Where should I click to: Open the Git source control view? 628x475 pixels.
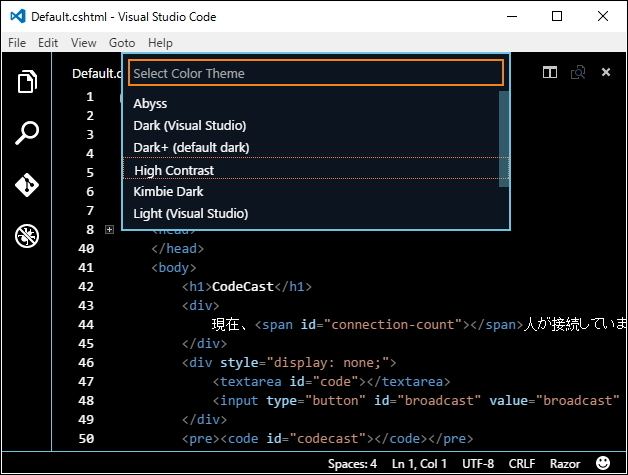(28, 185)
